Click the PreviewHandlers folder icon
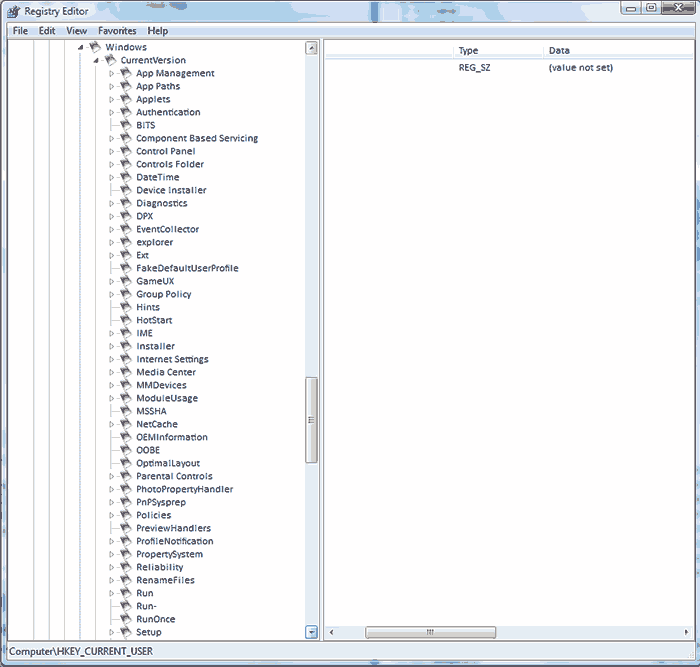The width and height of the screenshot is (700, 667). click(x=126, y=528)
